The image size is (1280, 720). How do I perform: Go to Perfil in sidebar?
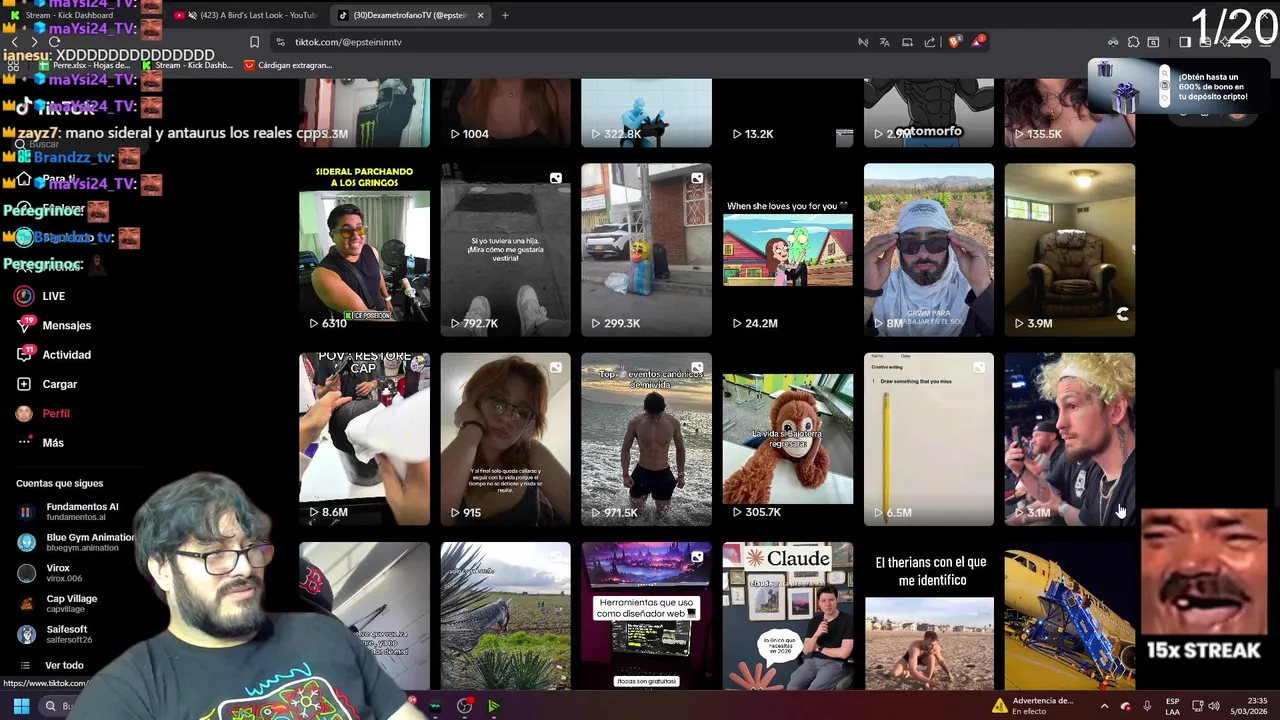(43, 413)
